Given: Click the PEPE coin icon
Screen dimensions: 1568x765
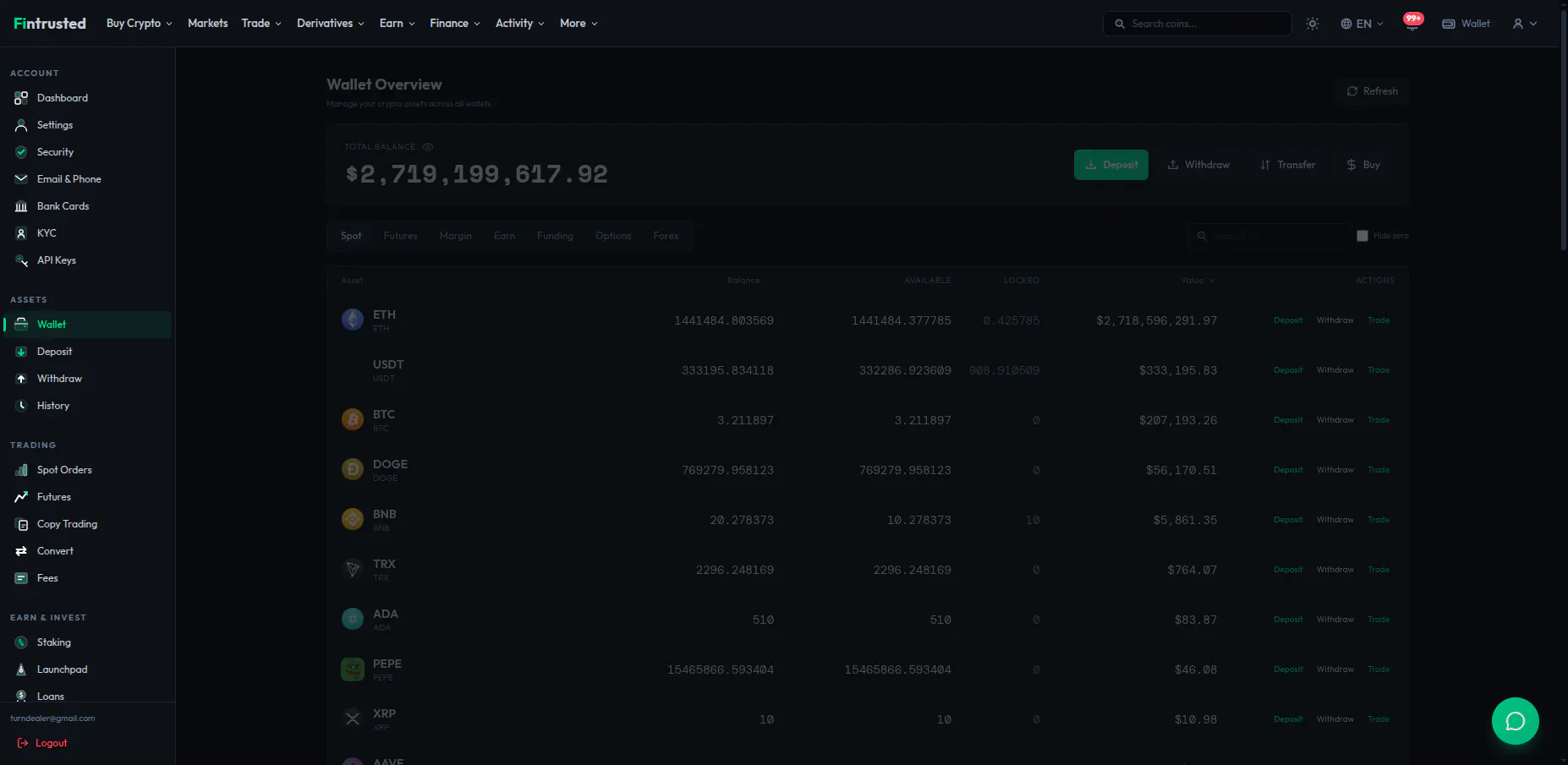Looking at the screenshot, I should click(353, 669).
